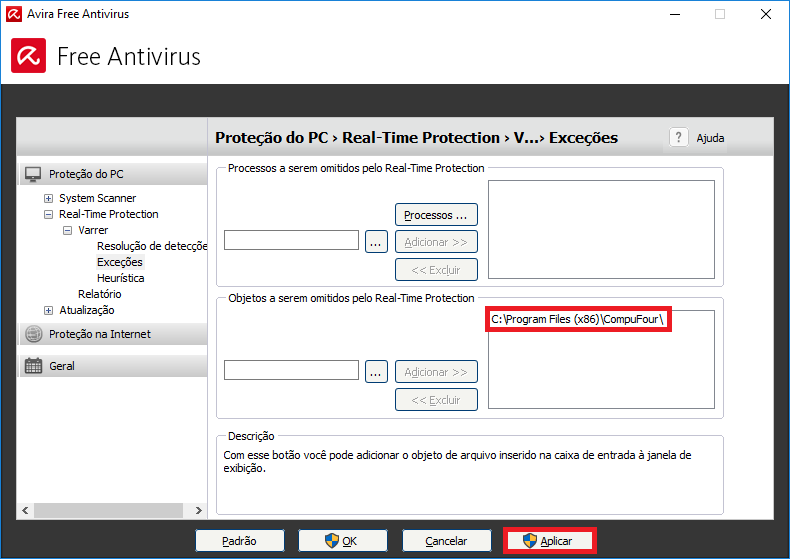Select Heurística in the tree

click(x=120, y=278)
